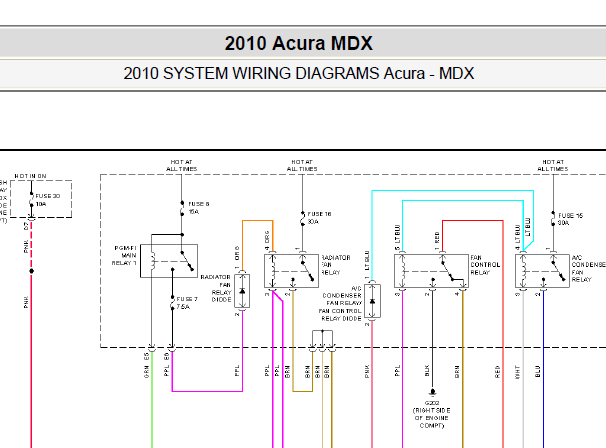Click the G202 ground point symbol
This screenshot has width=606, height=448.
[x=432, y=392]
